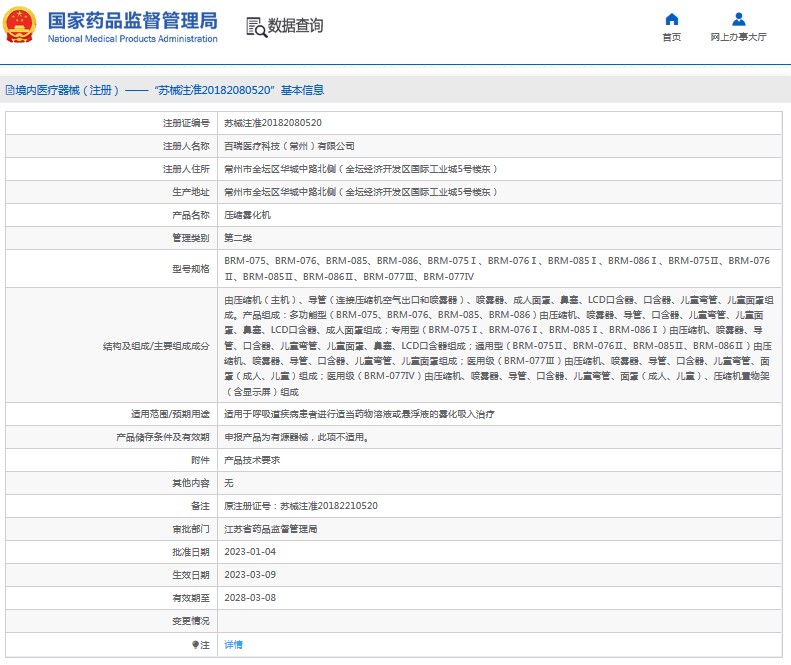This screenshot has width=791, height=665.
Task: Click the 数据查询 heading text
Action: [x=295, y=25]
